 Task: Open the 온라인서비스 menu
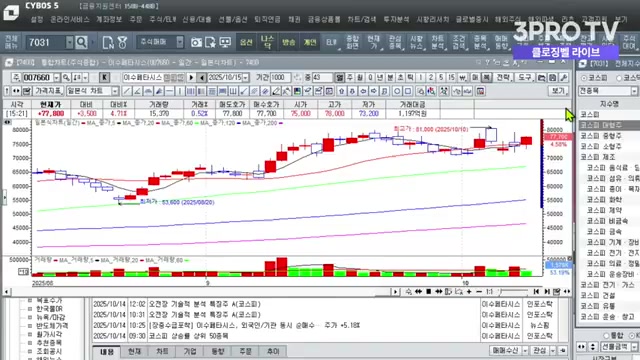(x=70, y=19)
